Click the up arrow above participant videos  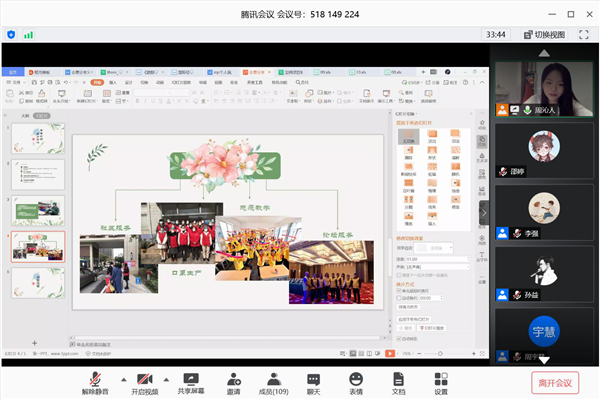(544, 53)
